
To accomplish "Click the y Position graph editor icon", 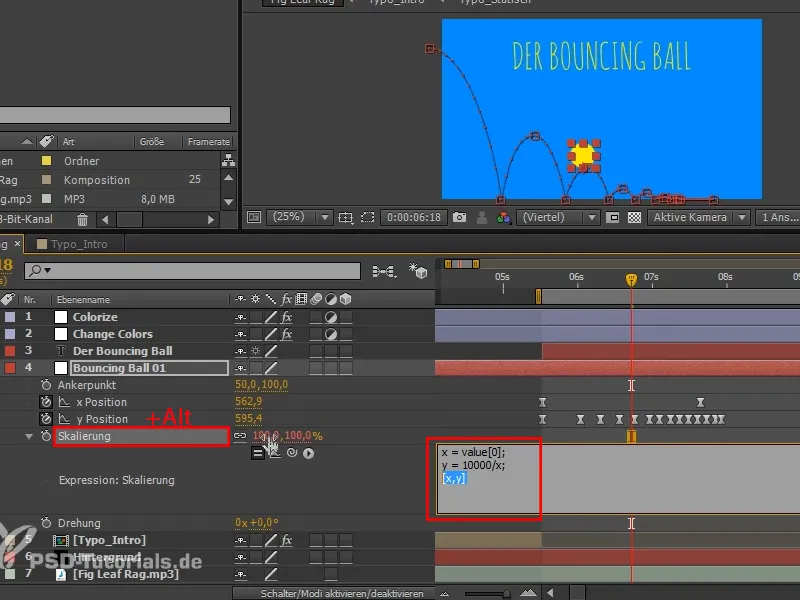I will [64, 419].
